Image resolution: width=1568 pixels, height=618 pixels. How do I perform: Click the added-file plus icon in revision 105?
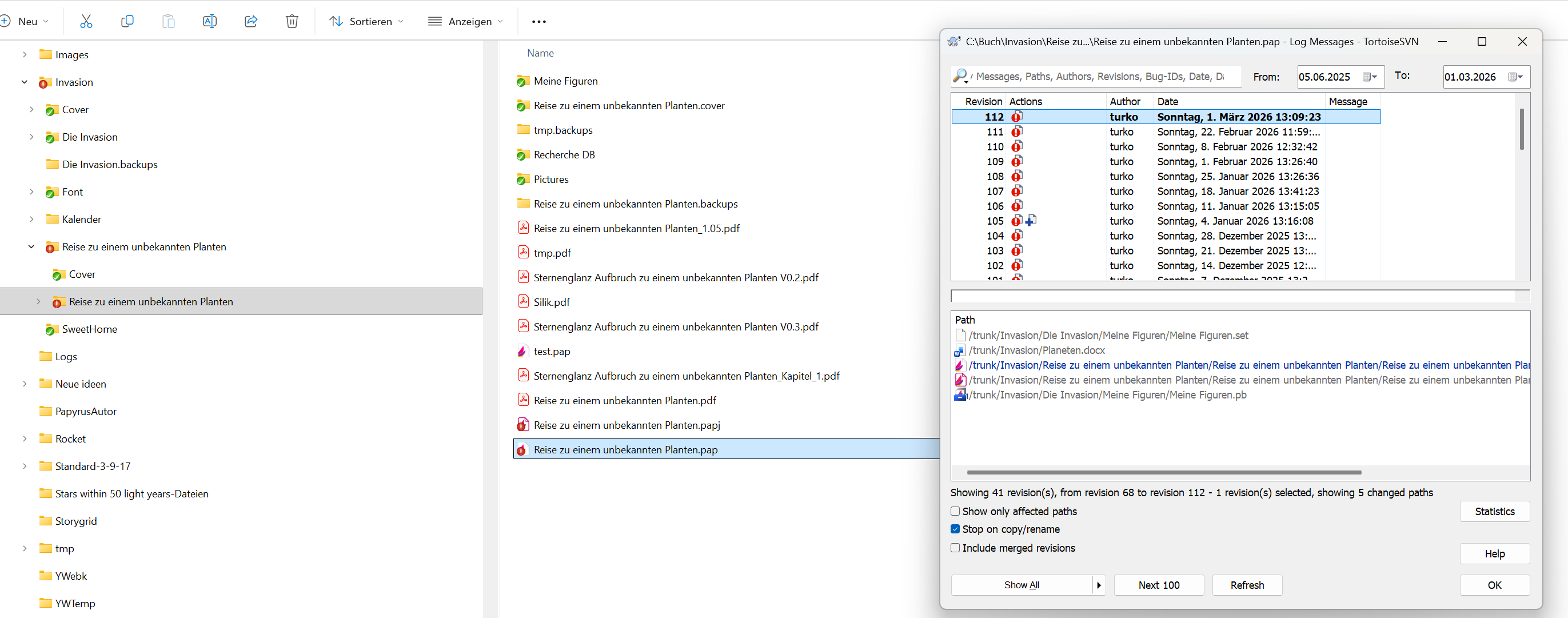click(1031, 221)
